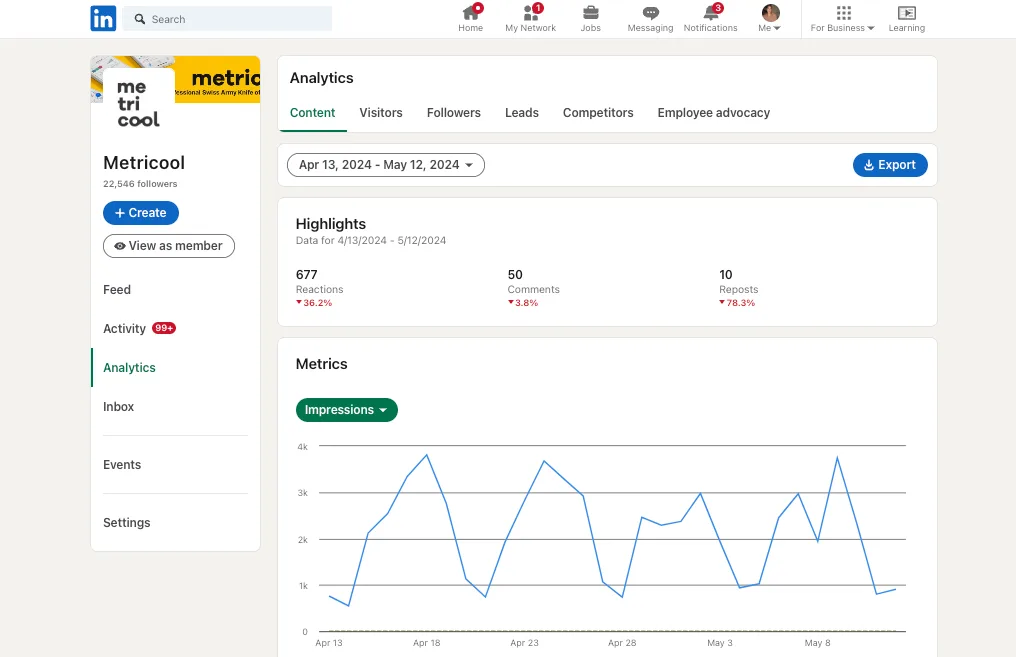
Task: Click the 10 Reposts value
Action: pos(726,275)
